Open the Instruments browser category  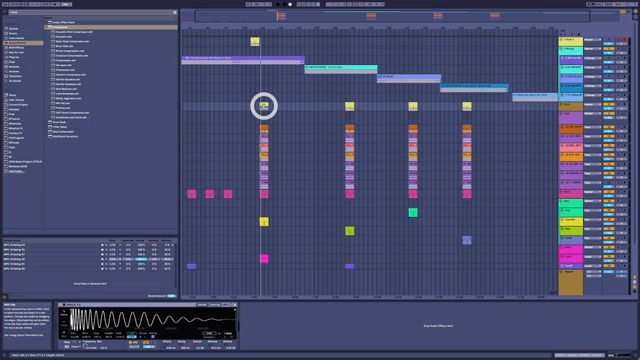16,38
